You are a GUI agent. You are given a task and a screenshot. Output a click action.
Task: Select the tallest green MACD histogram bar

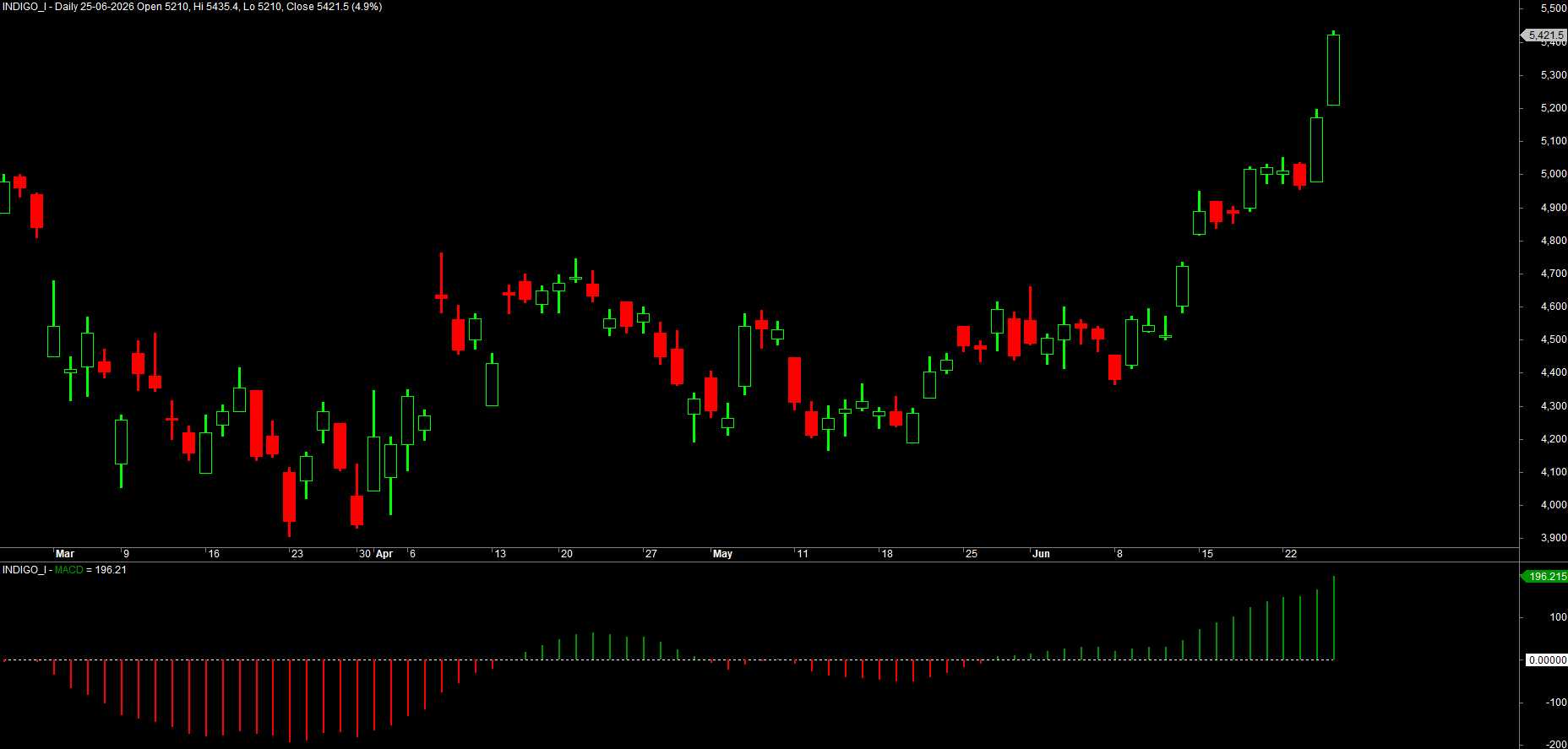point(1333,618)
